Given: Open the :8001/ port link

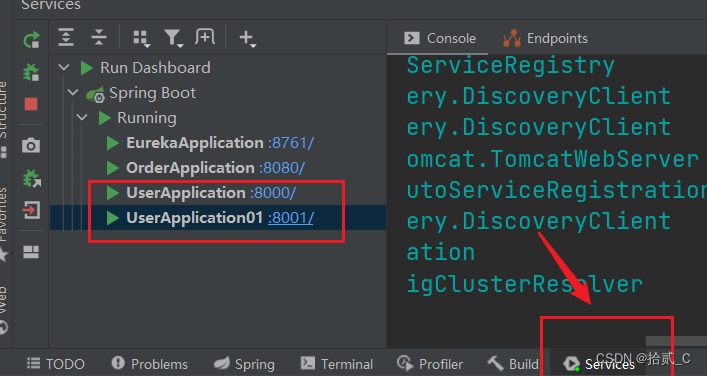Looking at the screenshot, I should (x=290, y=218).
